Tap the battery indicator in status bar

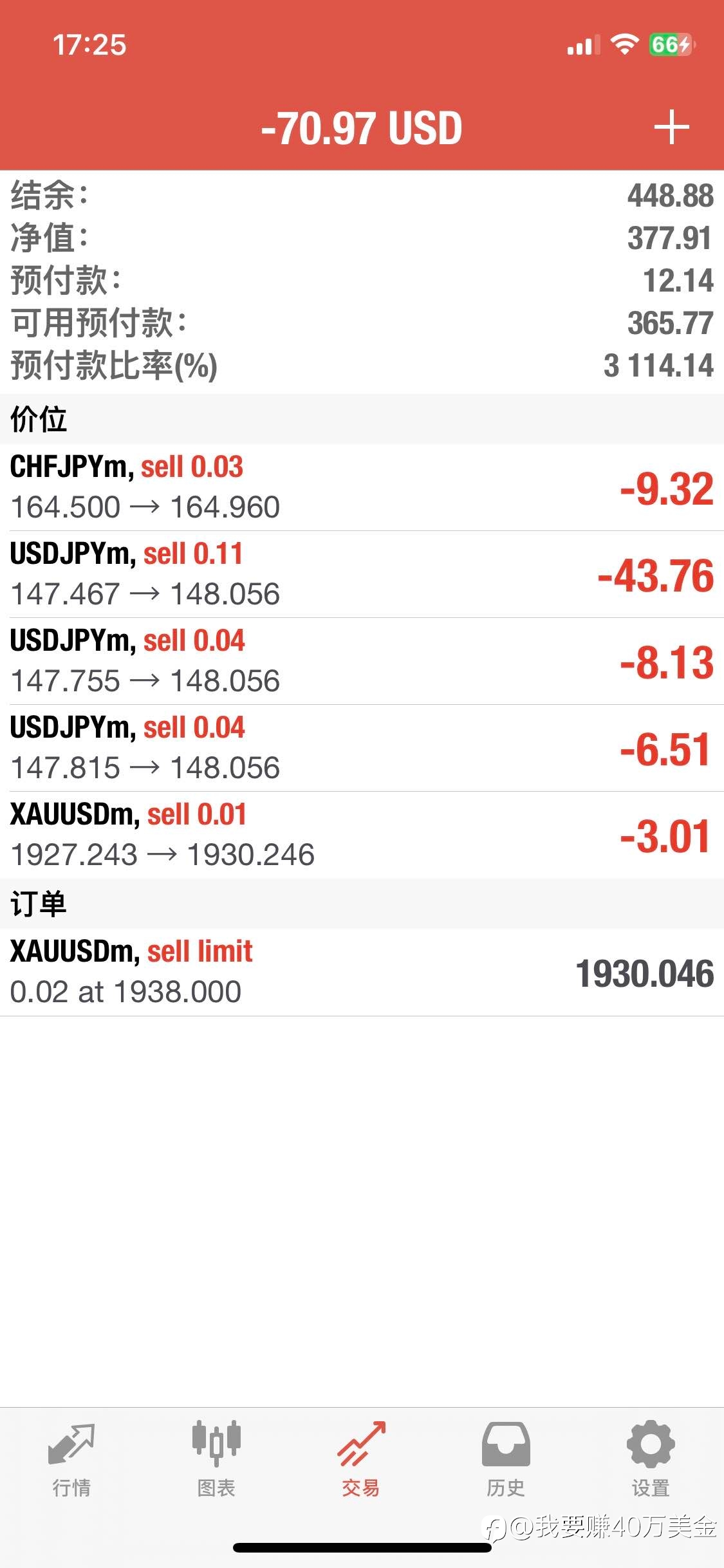coord(671,44)
